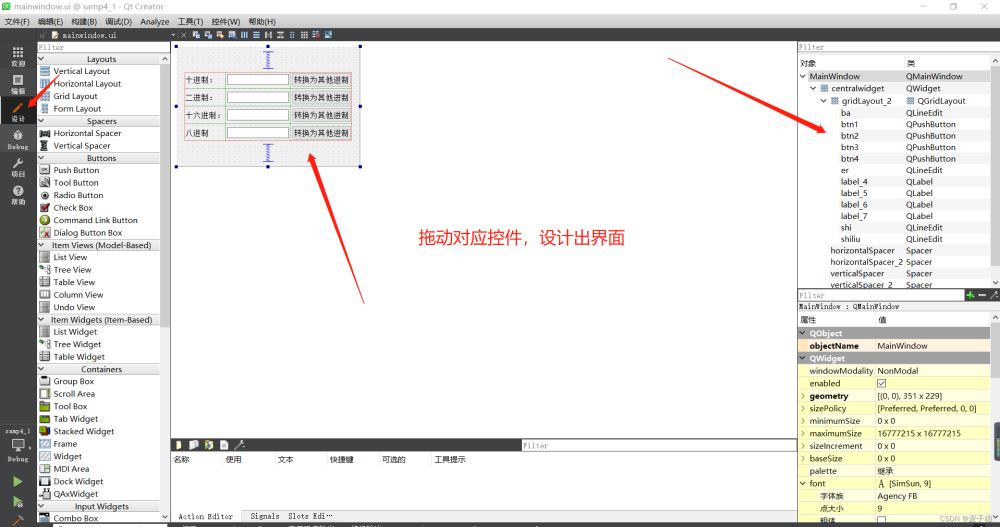Viewport: 1000px width, 527px height.
Task: Collapse the MainWindow tree node
Action: point(803,76)
